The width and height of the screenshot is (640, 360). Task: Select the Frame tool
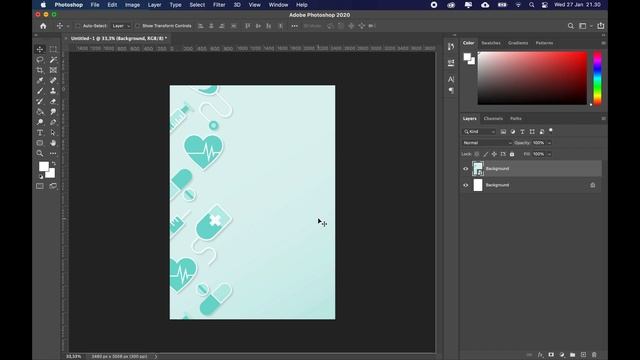click(53, 70)
